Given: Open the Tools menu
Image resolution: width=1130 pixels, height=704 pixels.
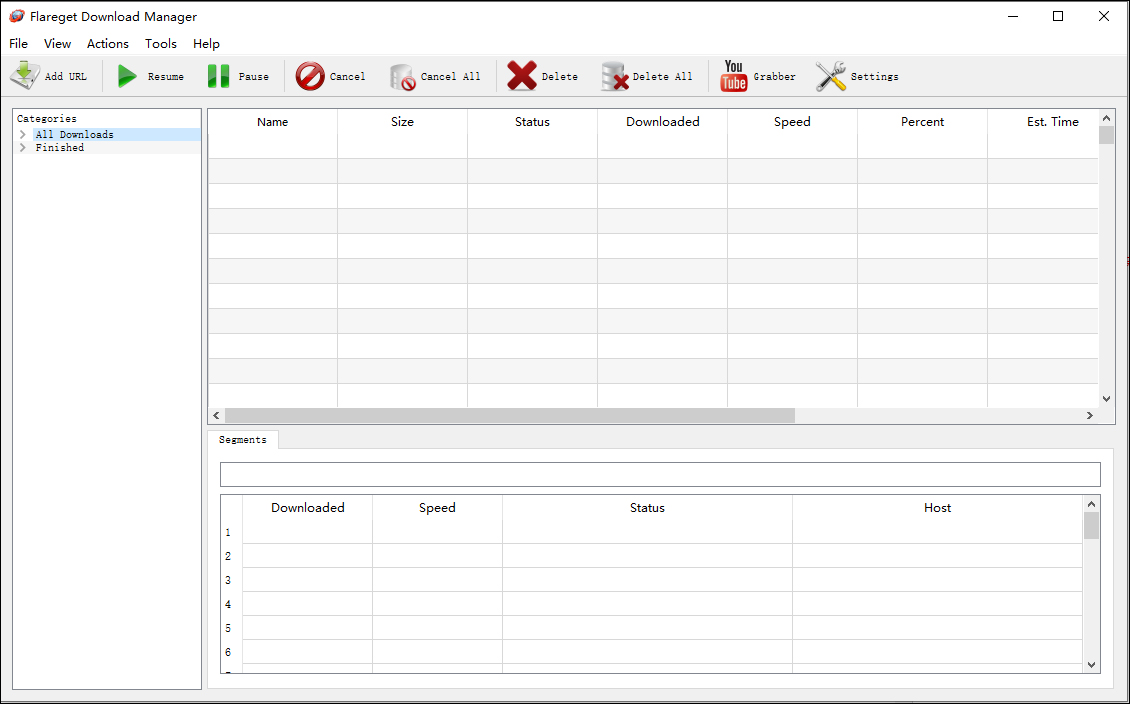Looking at the screenshot, I should point(161,44).
